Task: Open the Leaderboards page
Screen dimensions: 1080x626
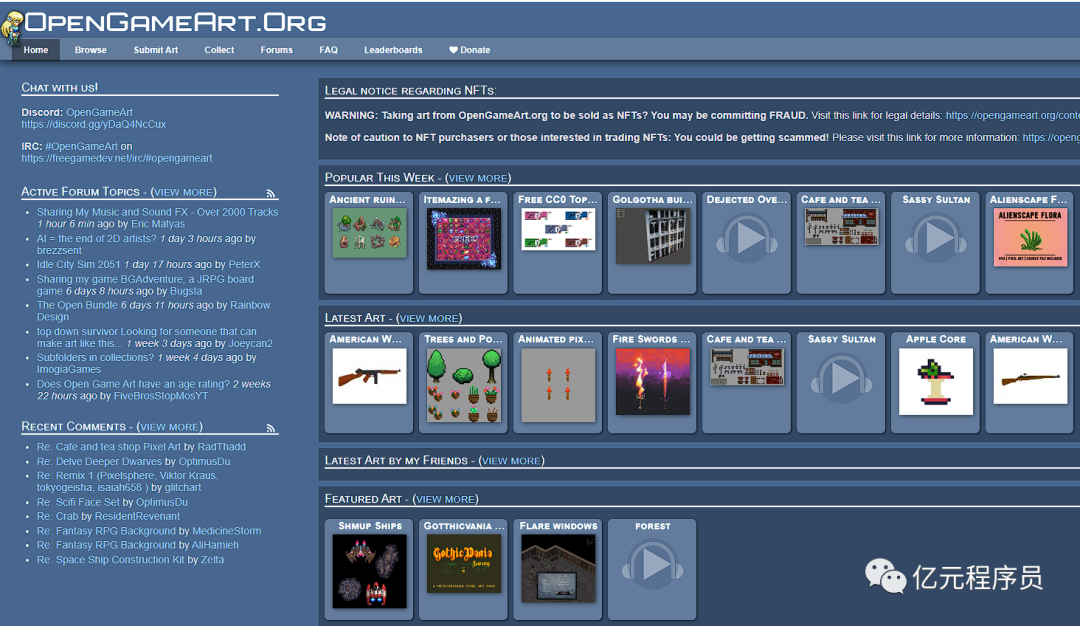Action: pos(393,50)
